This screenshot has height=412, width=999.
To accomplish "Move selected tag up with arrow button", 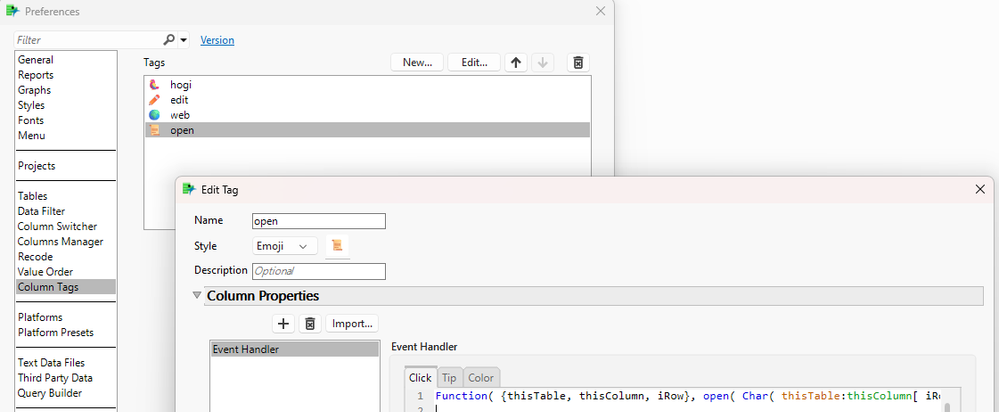I will (516, 62).
